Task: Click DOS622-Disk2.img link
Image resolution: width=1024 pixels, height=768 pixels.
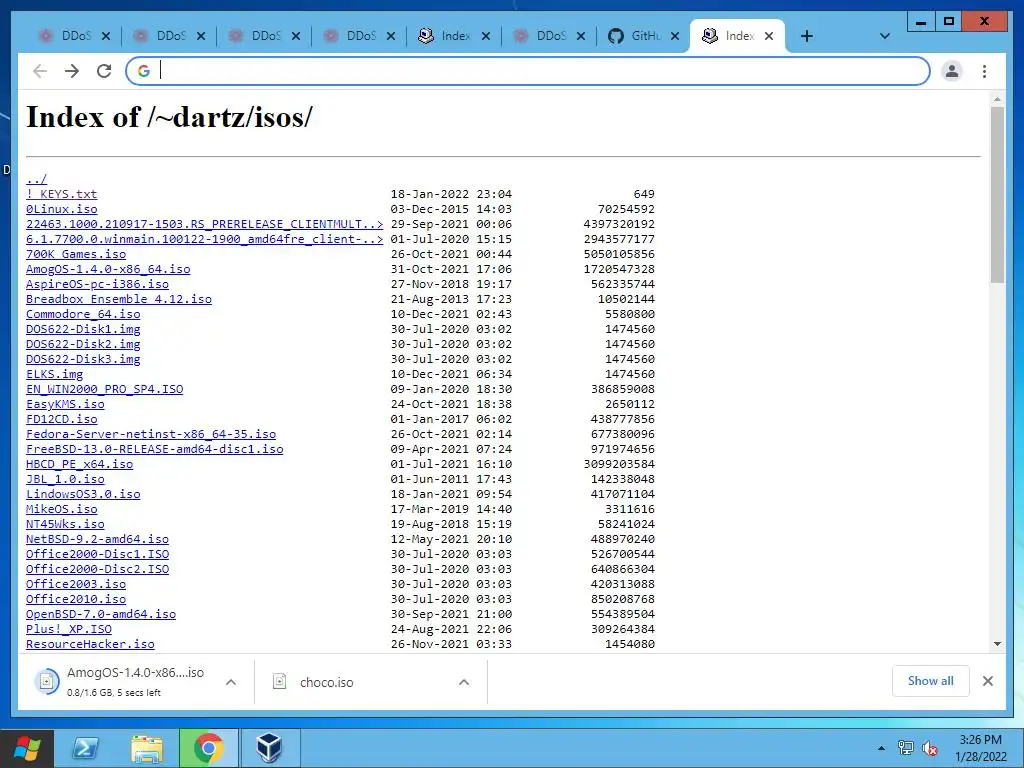Action: 83,344
